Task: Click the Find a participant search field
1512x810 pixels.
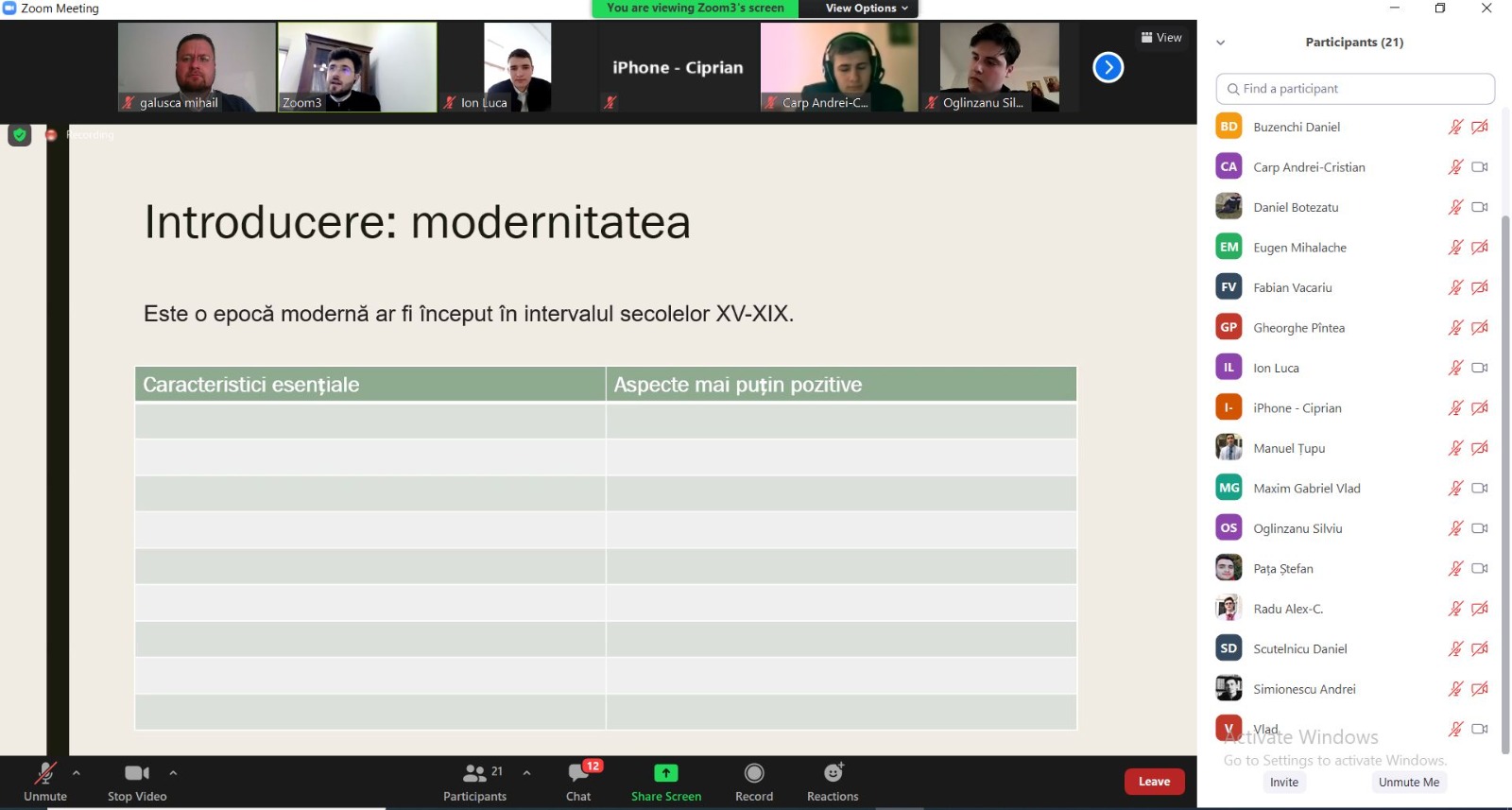Action: 1355,89
